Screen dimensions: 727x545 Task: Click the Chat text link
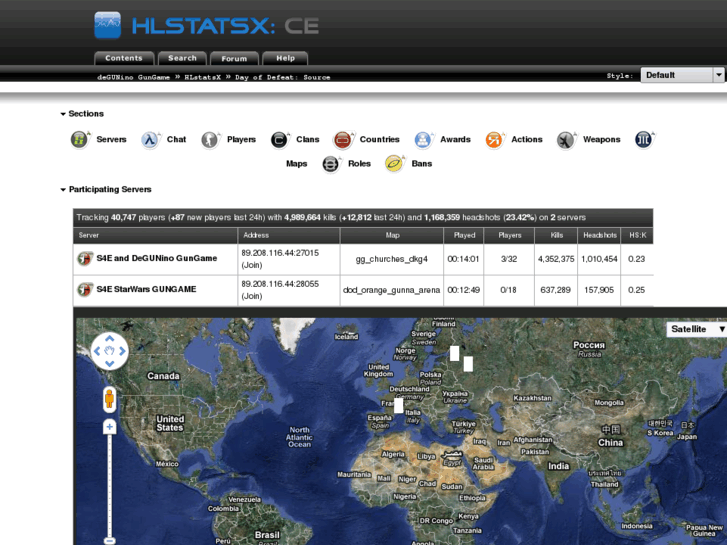click(x=176, y=139)
